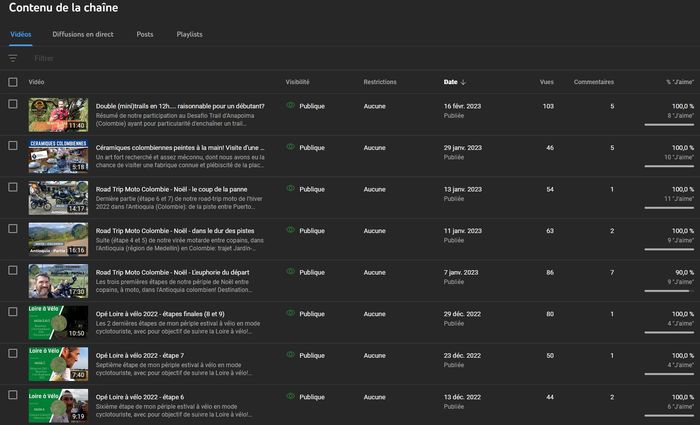Click the eye icon on the l'euphorie du départ row
Image resolution: width=700 pixels, height=425 pixels.
[291, 271]
